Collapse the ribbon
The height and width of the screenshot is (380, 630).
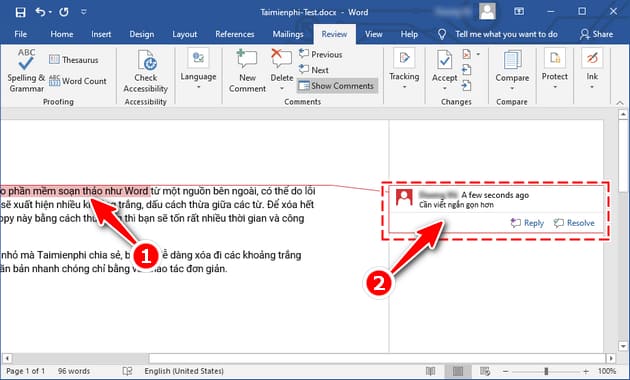[x=620, y=103]
